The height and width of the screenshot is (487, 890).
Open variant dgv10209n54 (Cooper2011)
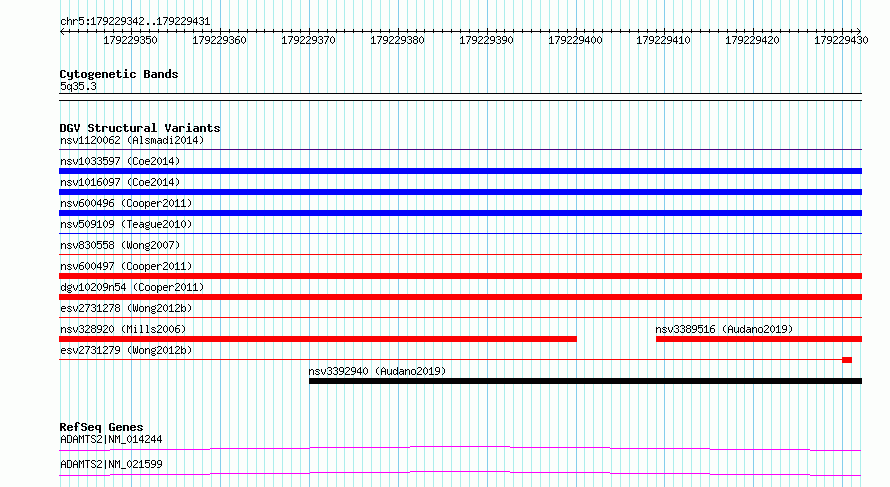[x=132, y=287]
